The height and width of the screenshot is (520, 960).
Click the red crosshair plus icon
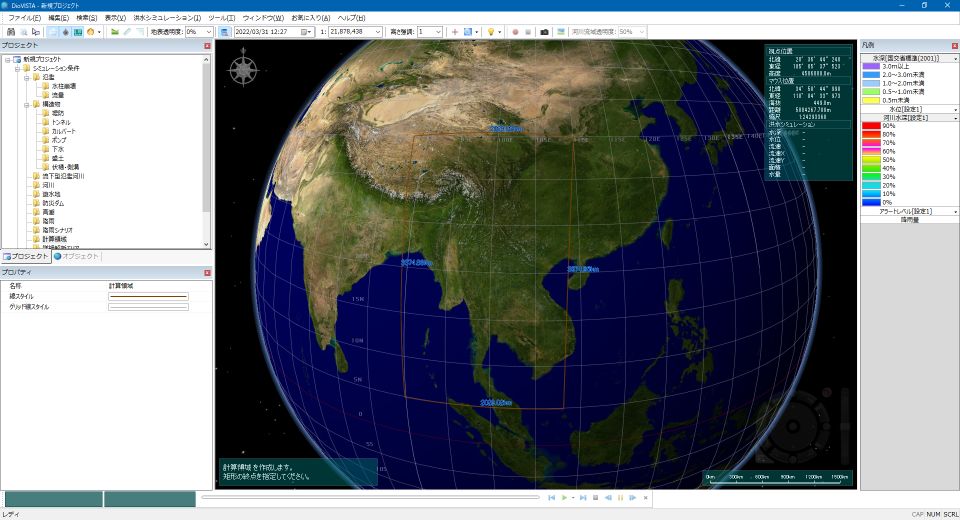[454, 32]
